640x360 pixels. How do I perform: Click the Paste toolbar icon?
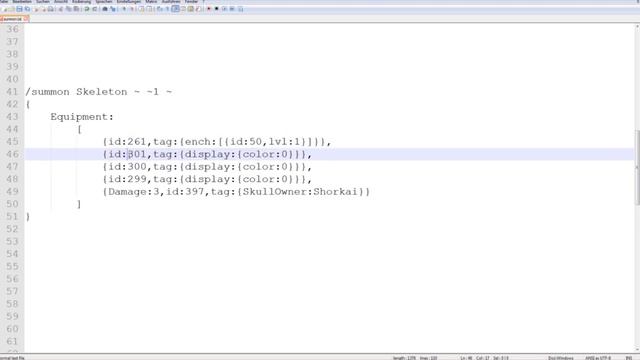point(76,9)
